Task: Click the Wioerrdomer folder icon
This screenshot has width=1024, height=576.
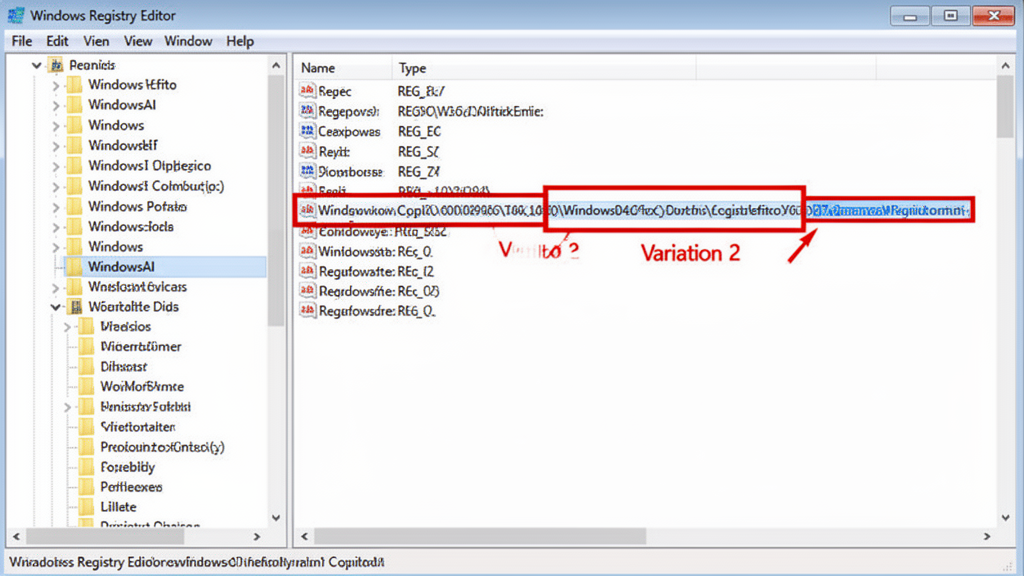Action: [x=87, y=346]
